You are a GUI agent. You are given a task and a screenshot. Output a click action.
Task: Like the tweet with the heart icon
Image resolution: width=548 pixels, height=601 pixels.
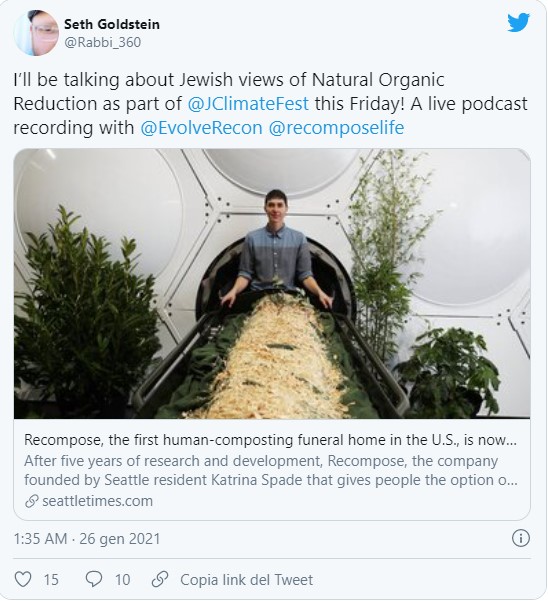[23, 579]
